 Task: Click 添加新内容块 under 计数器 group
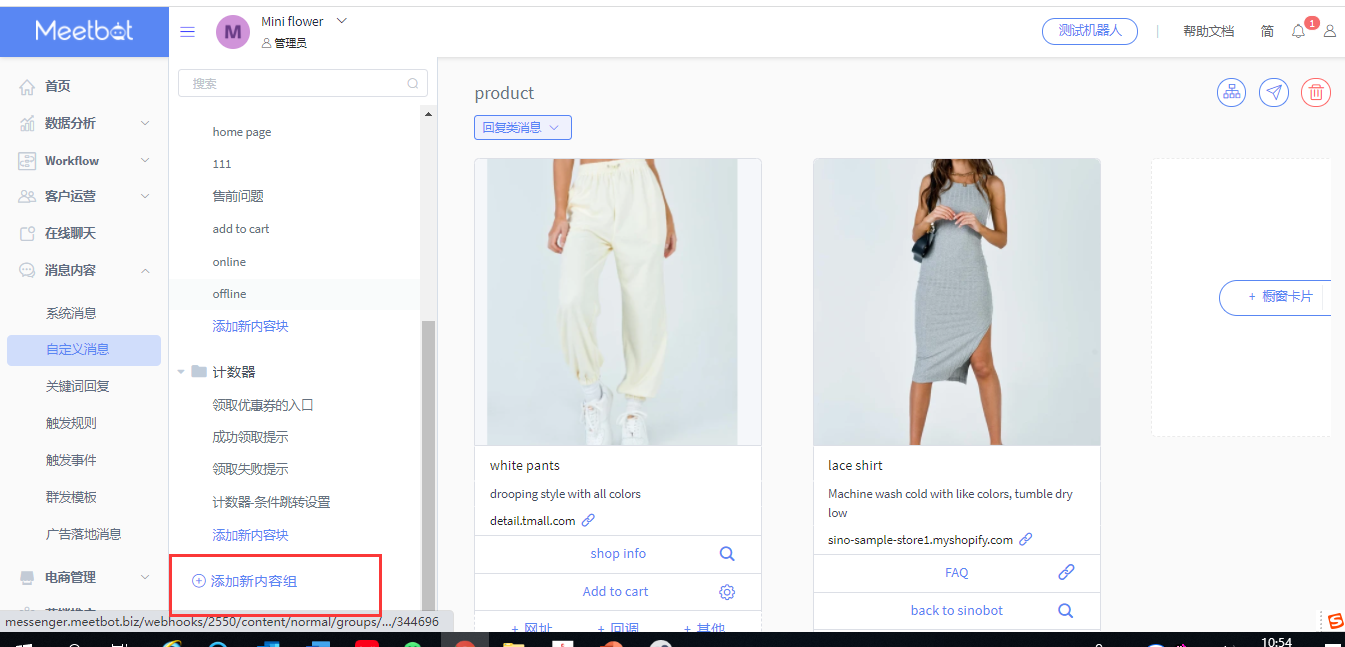[x=250, y=535]
